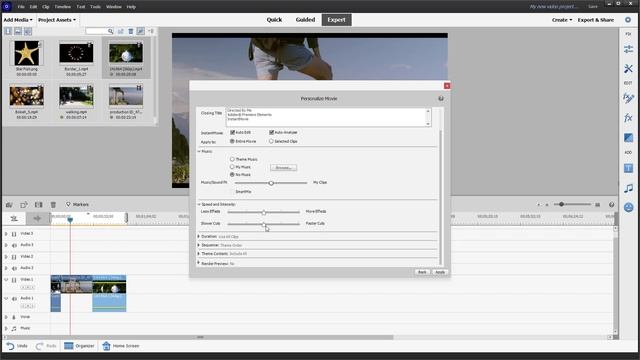Click the timeline delete trash icon
The height and width of the screenshot is (360, 640).
click(x=53, y=204)
